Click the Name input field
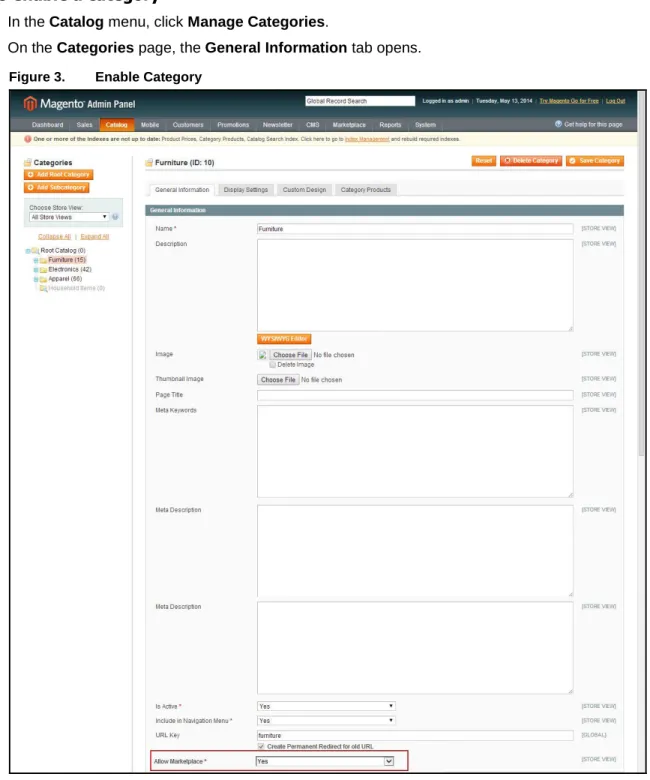 tap(415, 229)
